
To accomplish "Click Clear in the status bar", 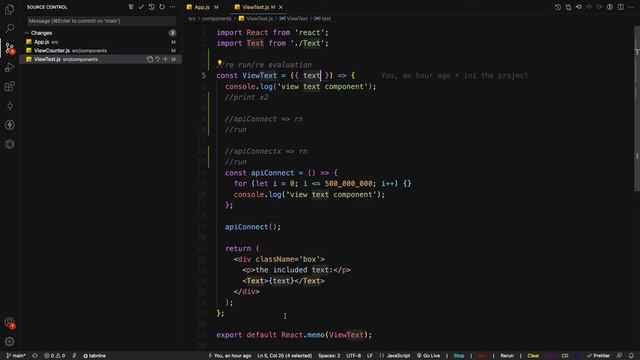I will pyautogui.click(x=533, y=356).
